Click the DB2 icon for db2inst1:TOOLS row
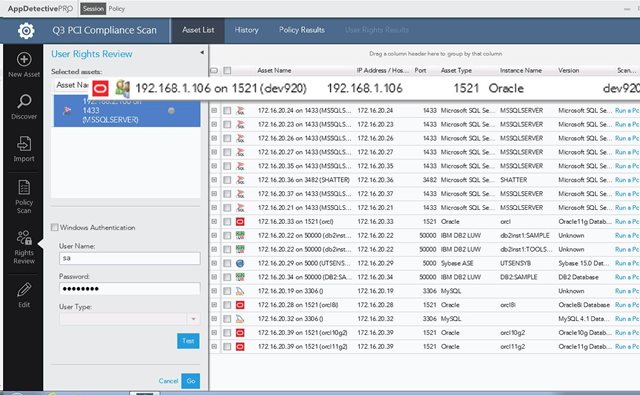Viewport: 640px width, 395px height. click(240, 249)
